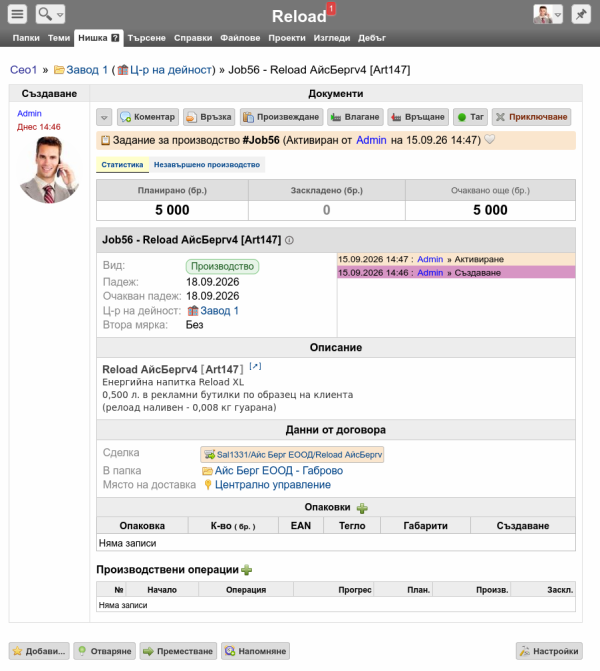Add a Коментар to the document
Image resolution: width=600 pixels, height=671 pixels.
click(x=148, y=117)
